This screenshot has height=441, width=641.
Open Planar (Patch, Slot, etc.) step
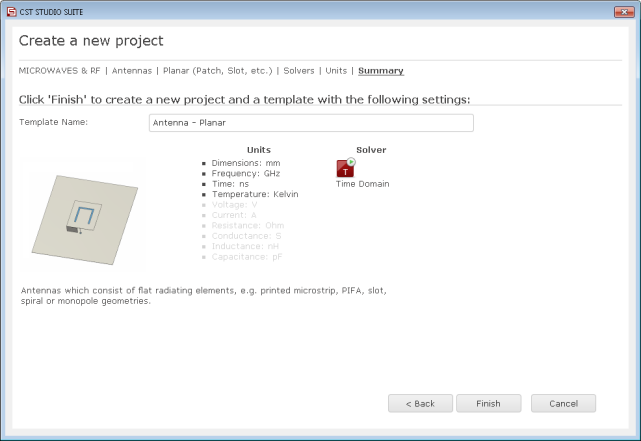(217, 71)
